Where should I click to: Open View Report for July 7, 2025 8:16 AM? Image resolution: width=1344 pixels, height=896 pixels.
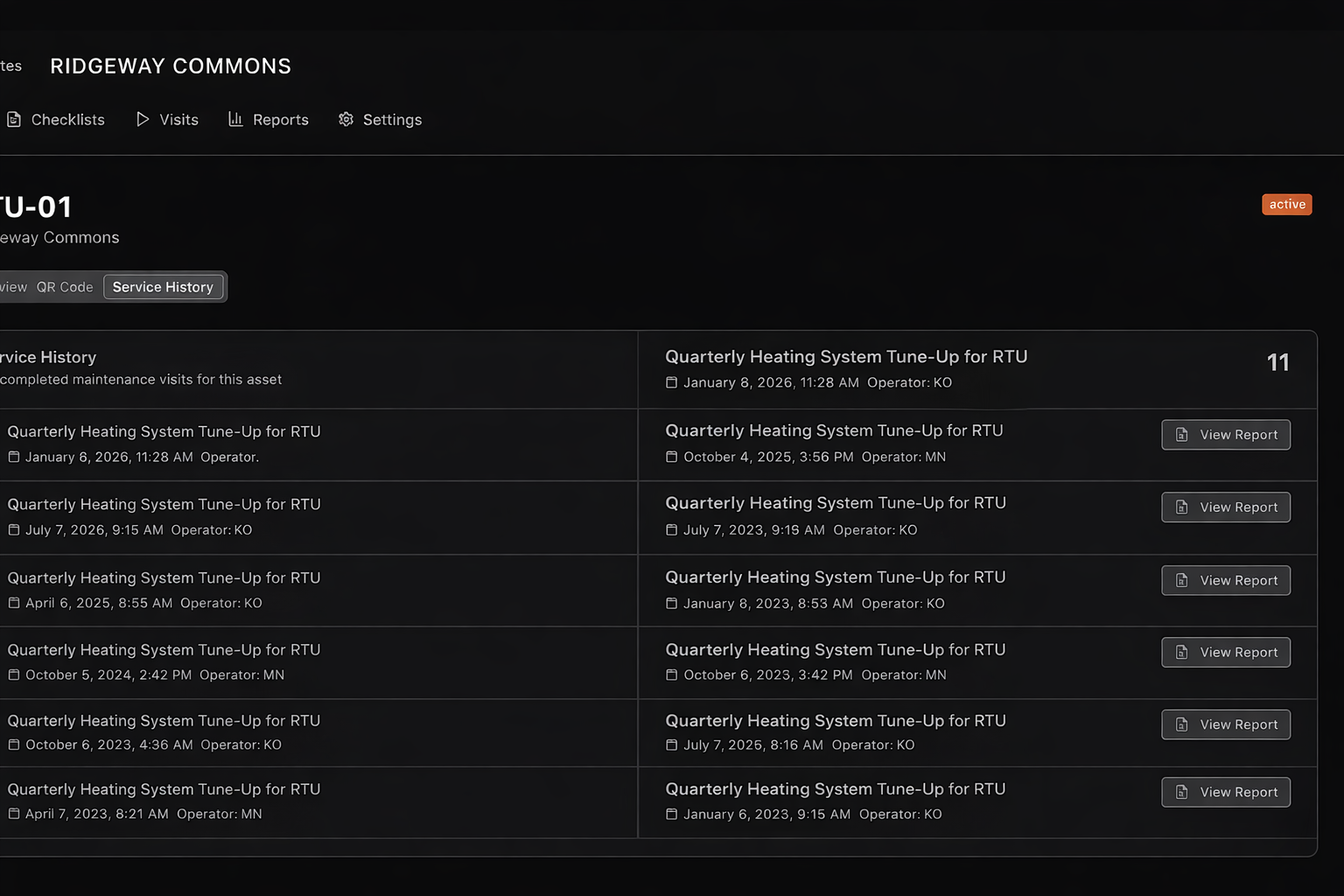tap(1225, 724)
